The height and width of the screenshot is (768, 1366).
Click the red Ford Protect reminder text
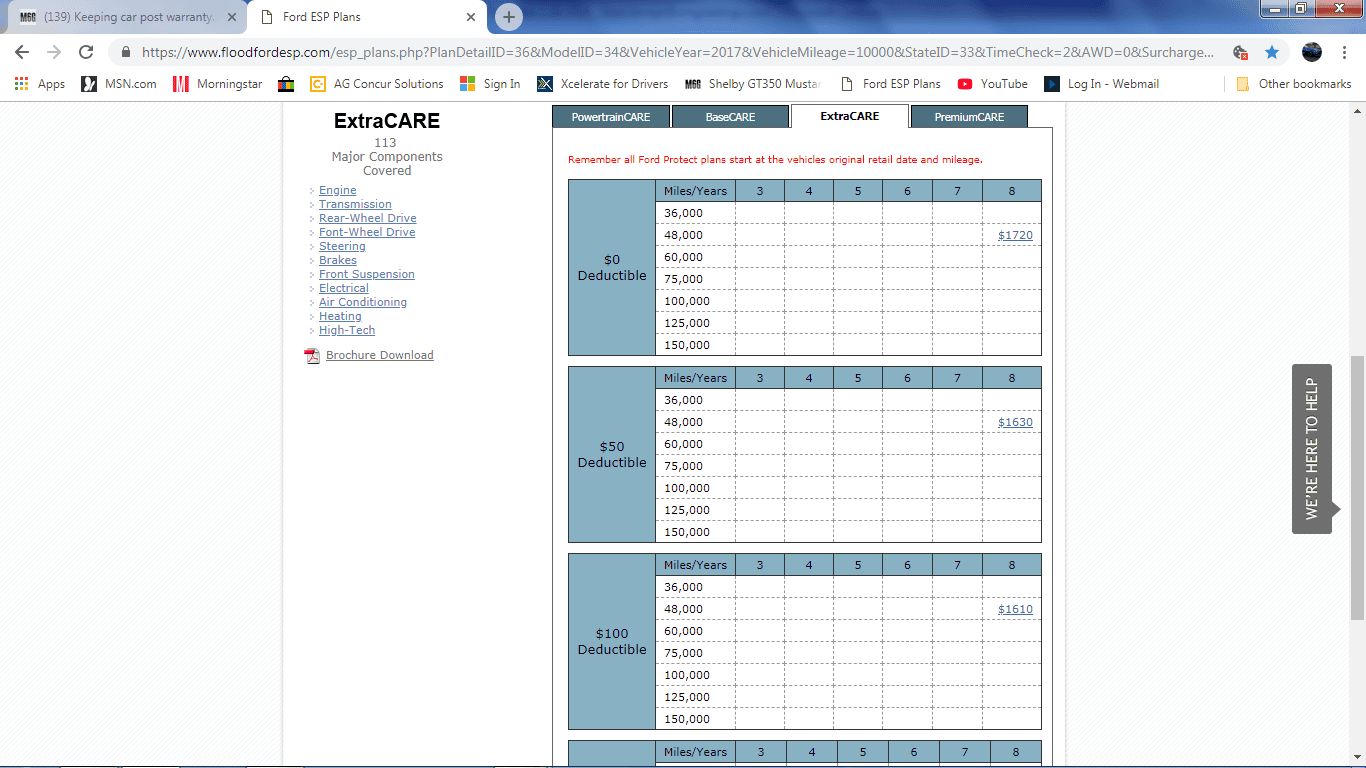775,160
